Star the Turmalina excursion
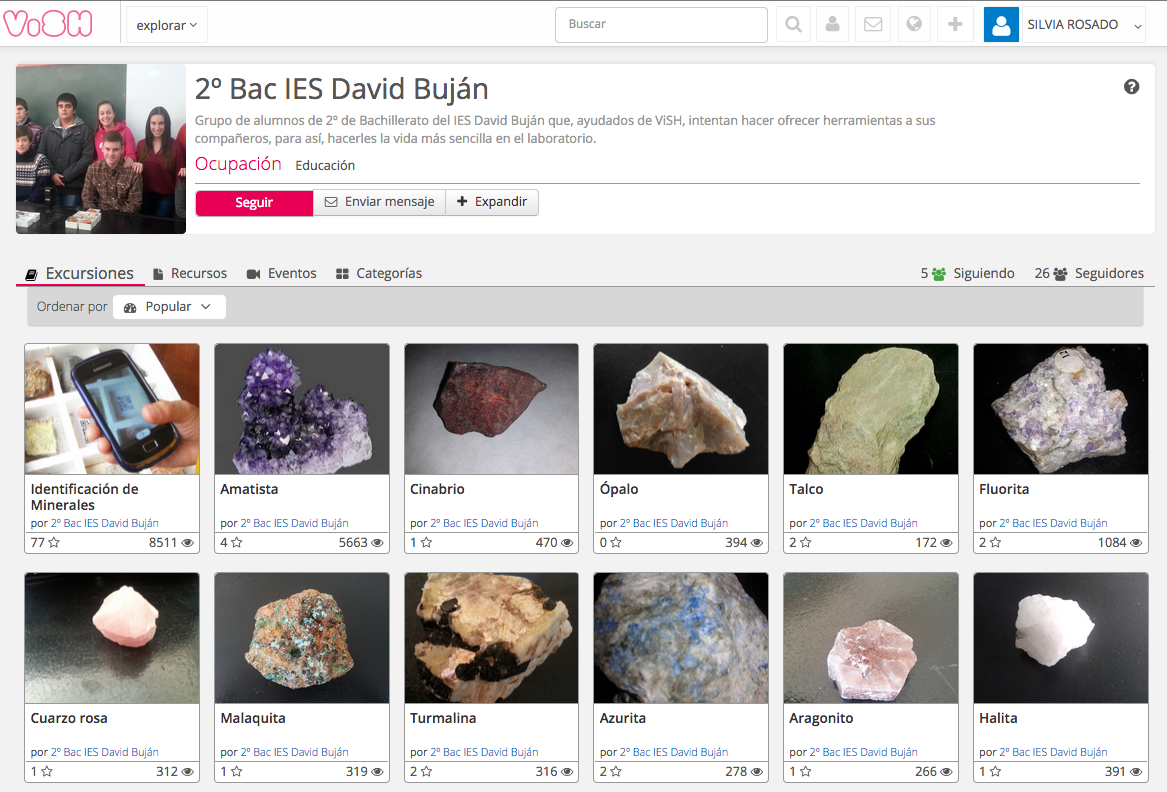The width and height of the screenshot is (1167, 792). [426, 771]
